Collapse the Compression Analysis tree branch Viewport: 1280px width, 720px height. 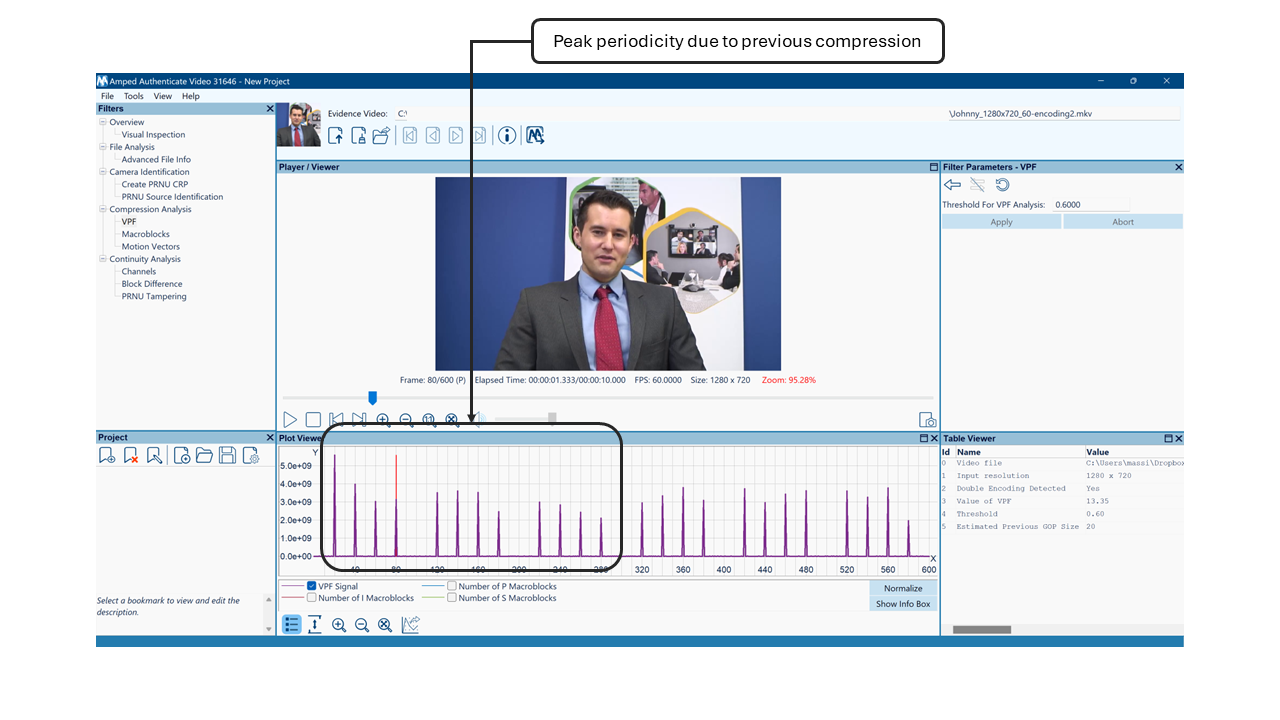pyautogui.click(x=103, y=209)
